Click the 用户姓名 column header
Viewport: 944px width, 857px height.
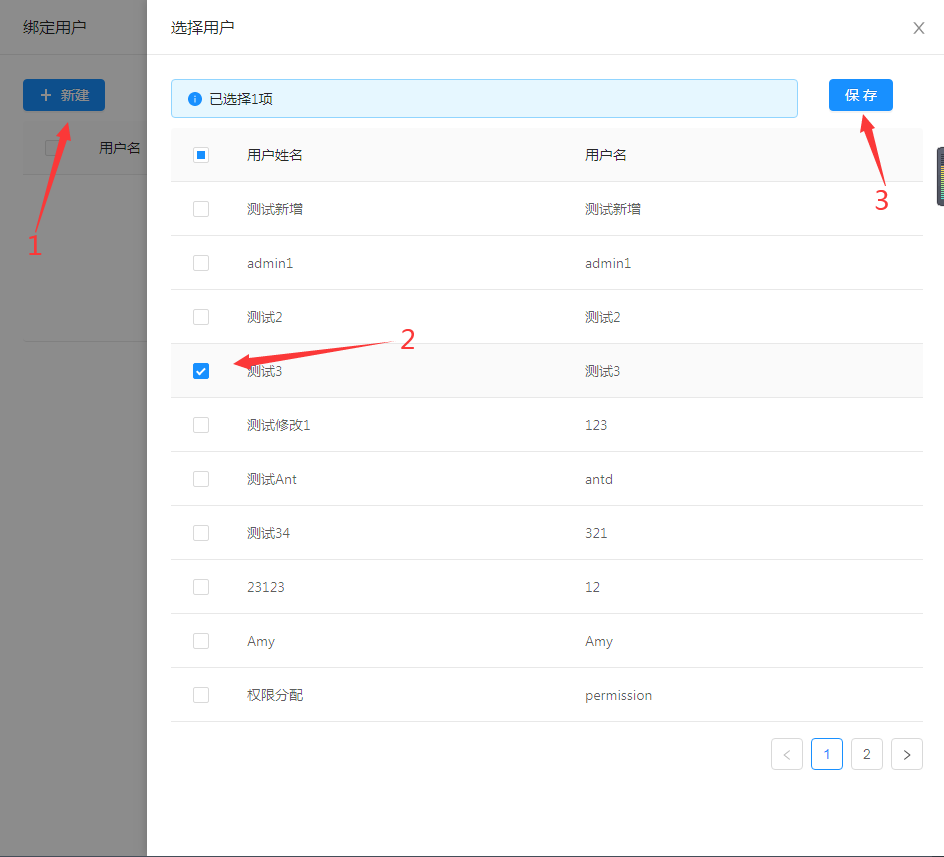[x=275, y=155]
